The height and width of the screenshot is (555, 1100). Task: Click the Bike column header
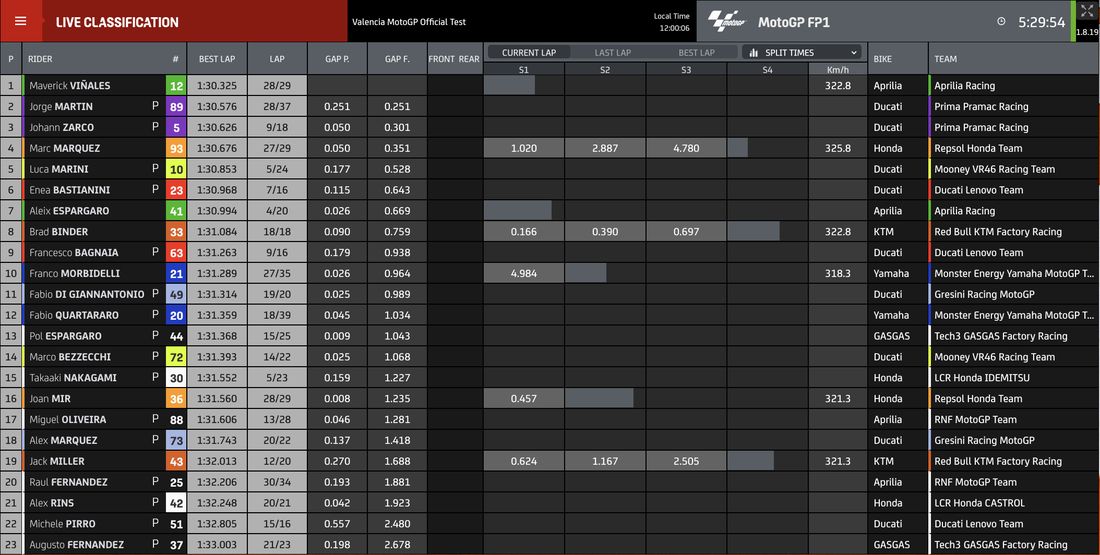coord(897,59)
